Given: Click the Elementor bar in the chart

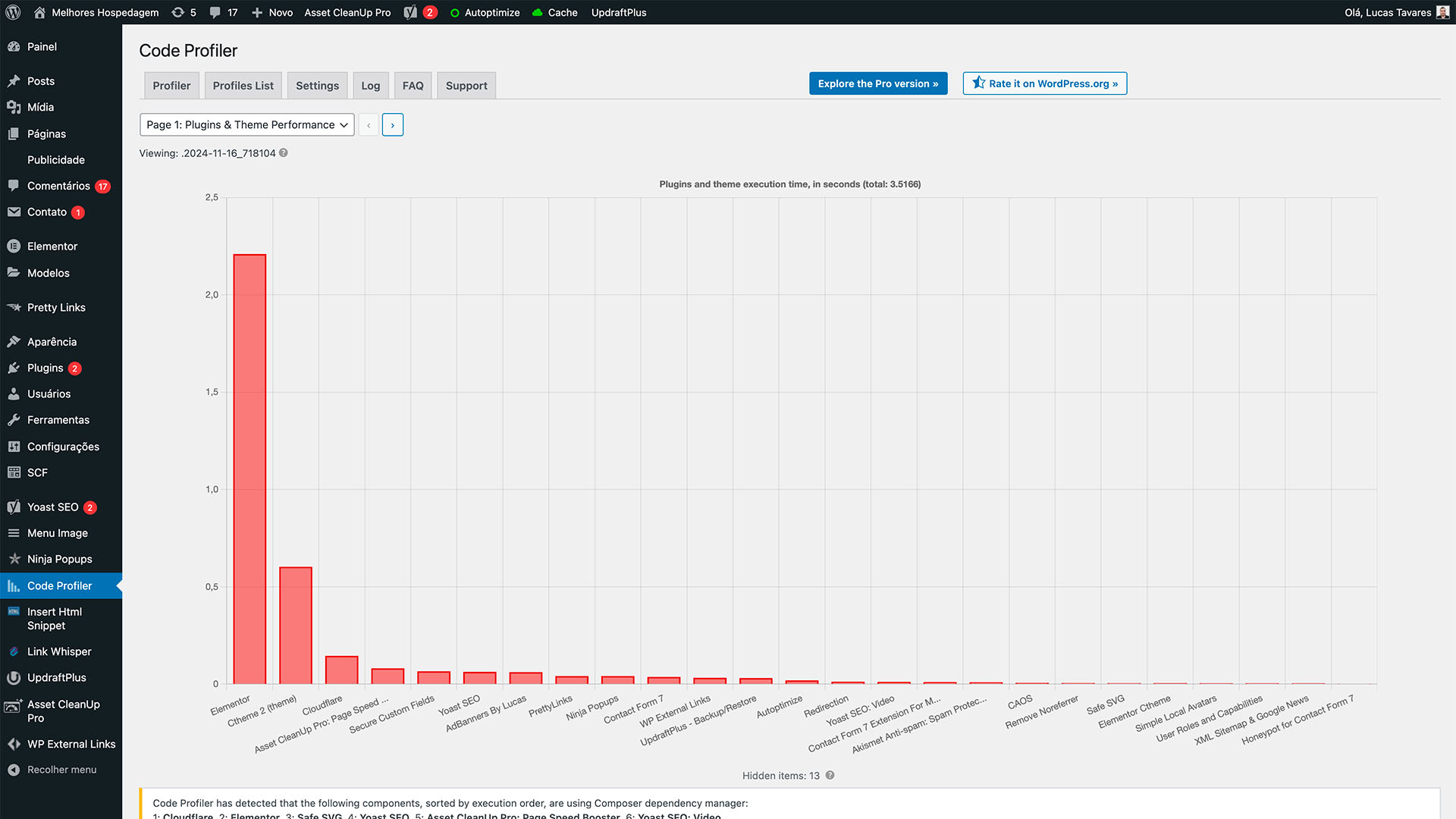Looking at the screenshot, I should [x=249, y=469].
